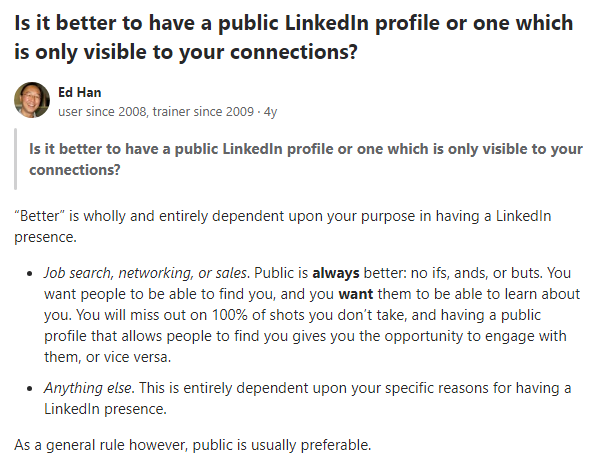Click 'trainer since 2009' in the author byline

[203, 112]
